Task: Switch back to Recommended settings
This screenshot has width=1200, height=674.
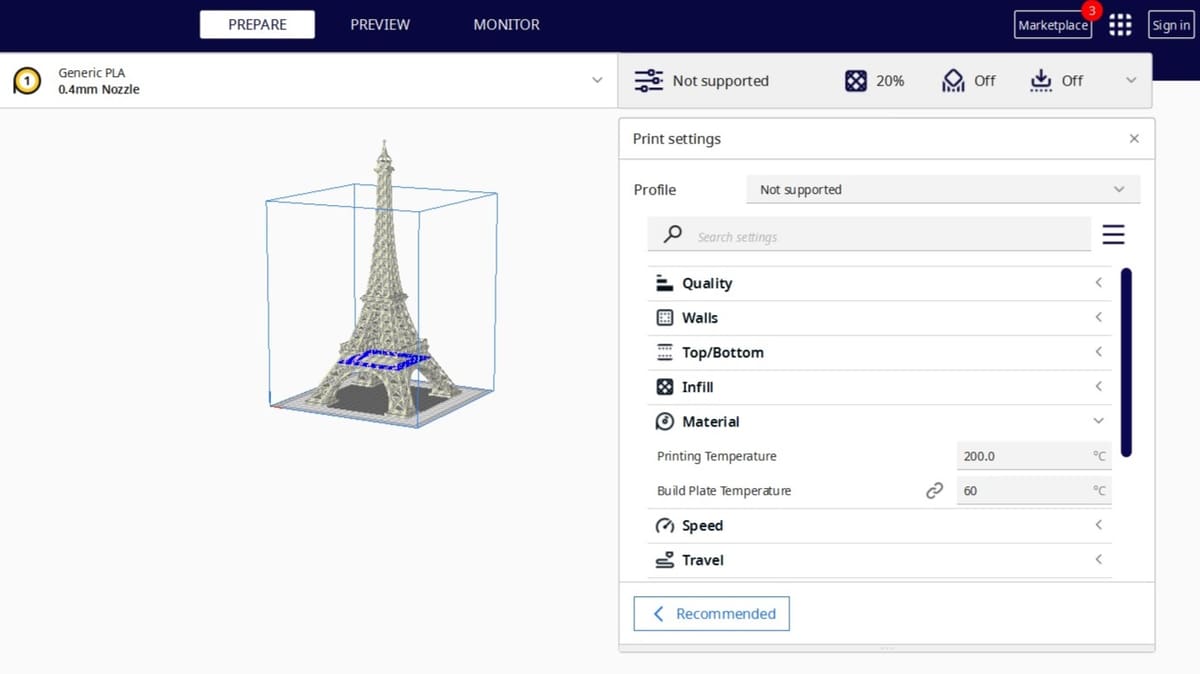Action: [x=711, y=614]
